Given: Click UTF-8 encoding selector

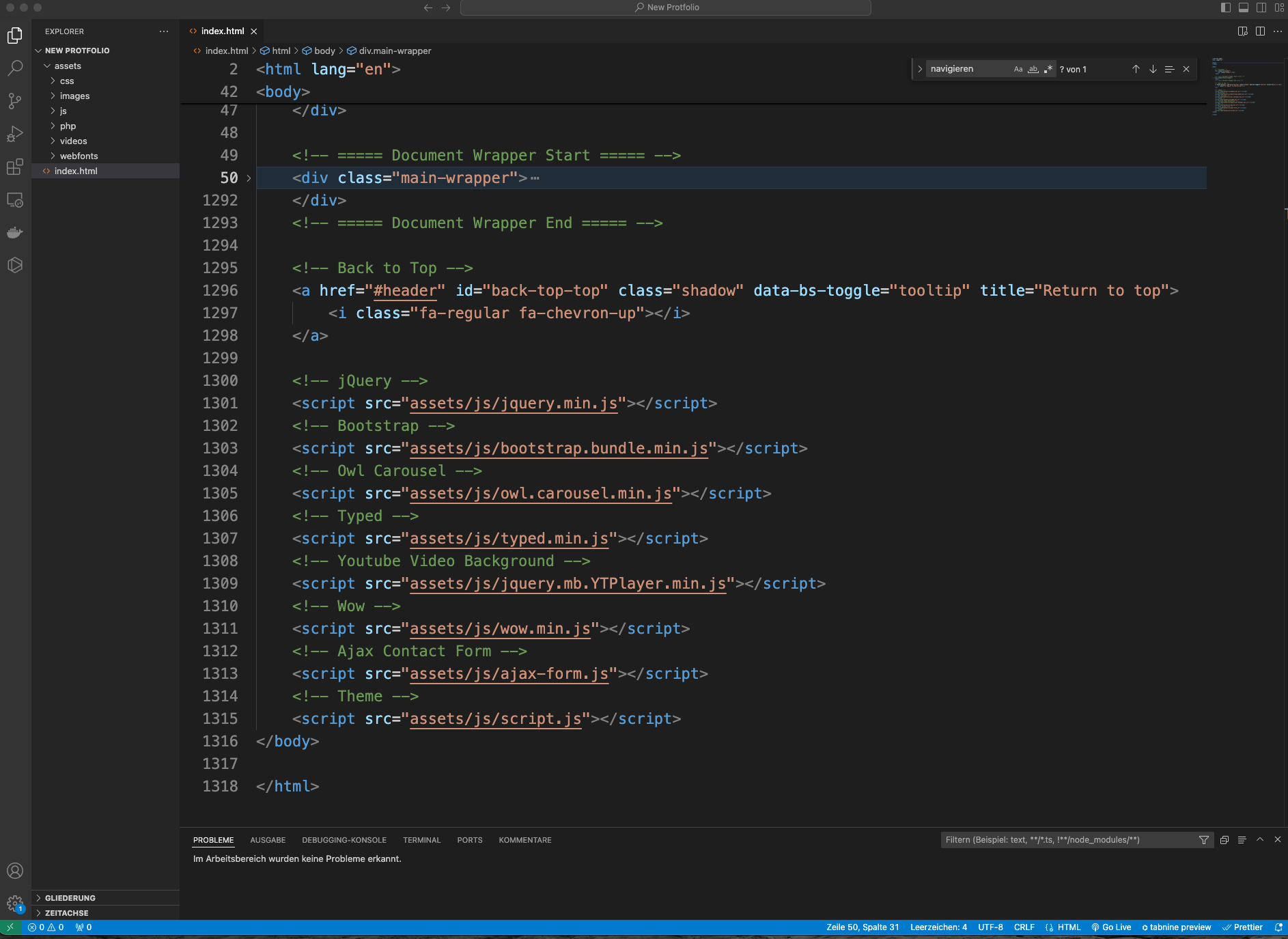Looking at the screenshot, I should (990, 927).
